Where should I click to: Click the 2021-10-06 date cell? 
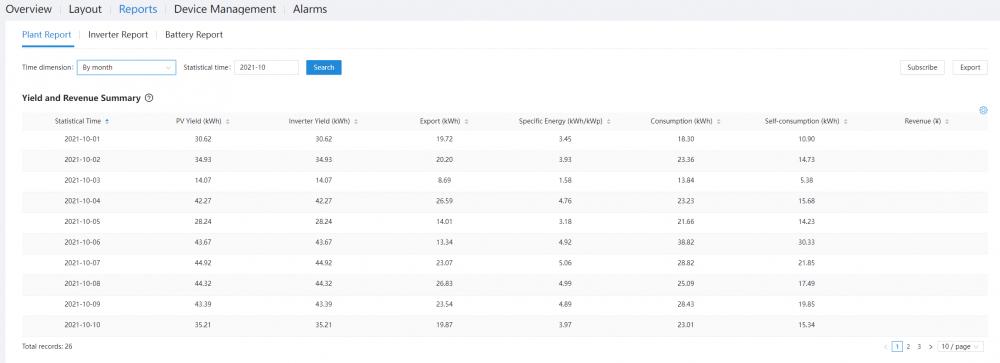82,242
